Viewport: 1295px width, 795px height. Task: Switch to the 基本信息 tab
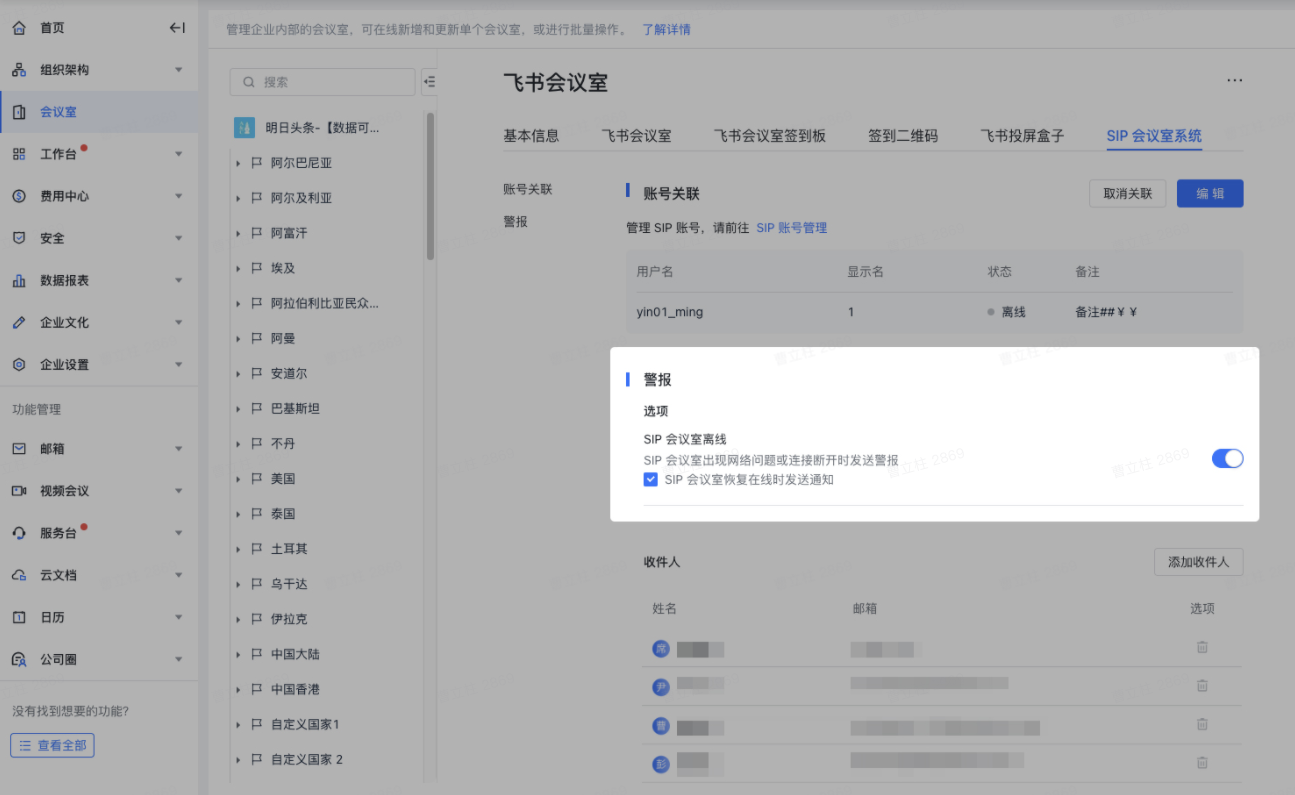(531, 136)
